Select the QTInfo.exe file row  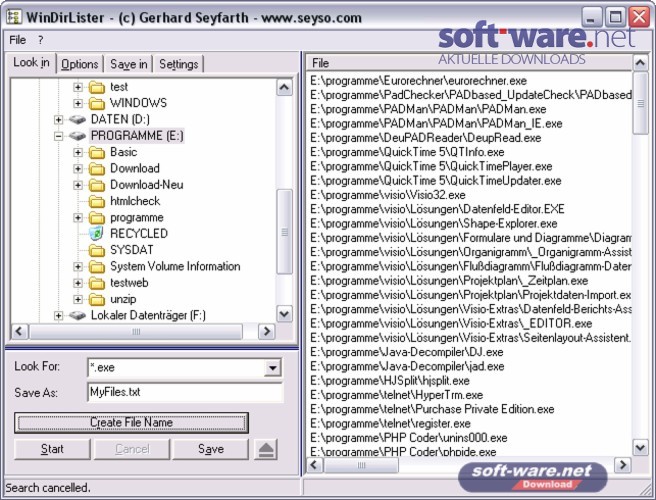click(x=407, y=152)
